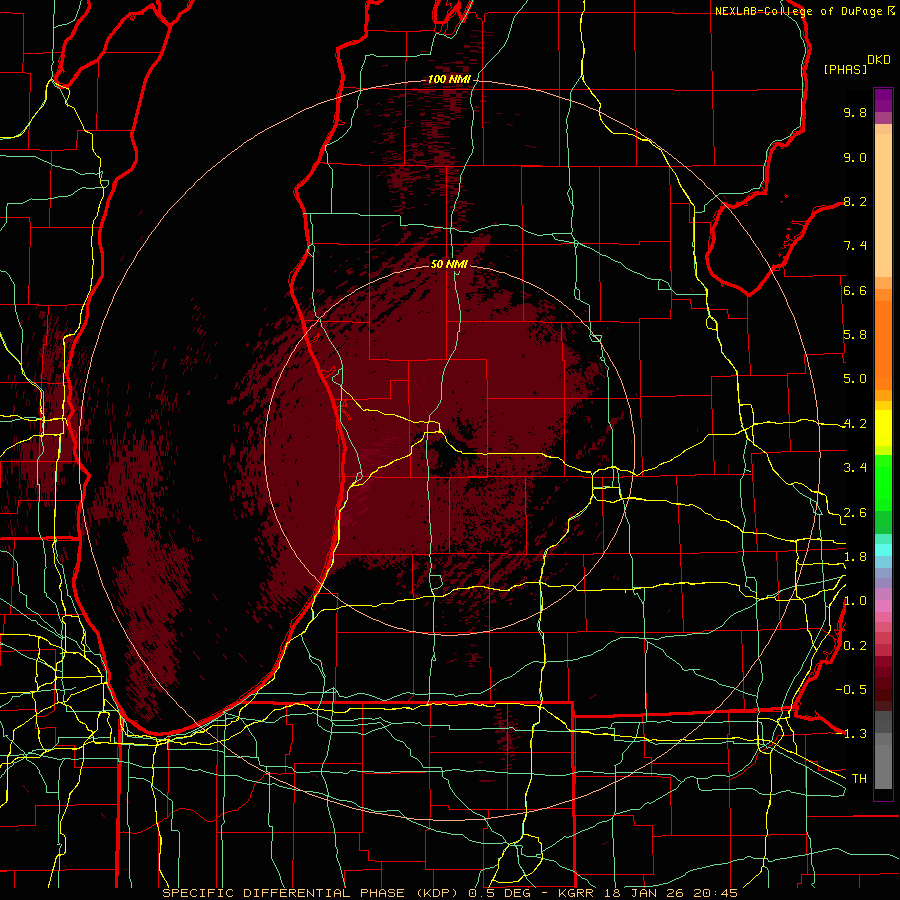Click the 100 NMI range ring label

449,79
